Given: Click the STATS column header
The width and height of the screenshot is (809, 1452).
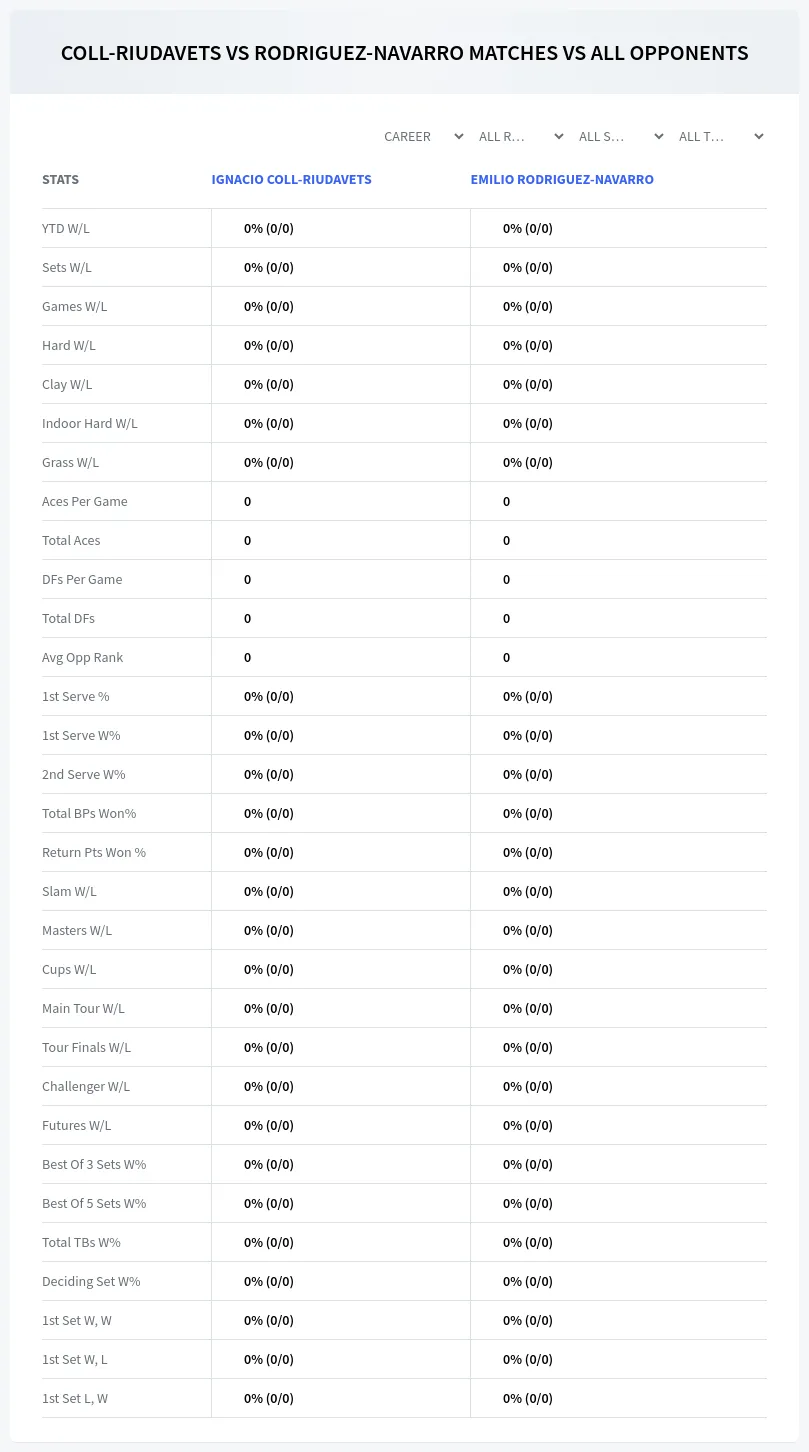Looking at the screenshot, I should tap(60, 180).
